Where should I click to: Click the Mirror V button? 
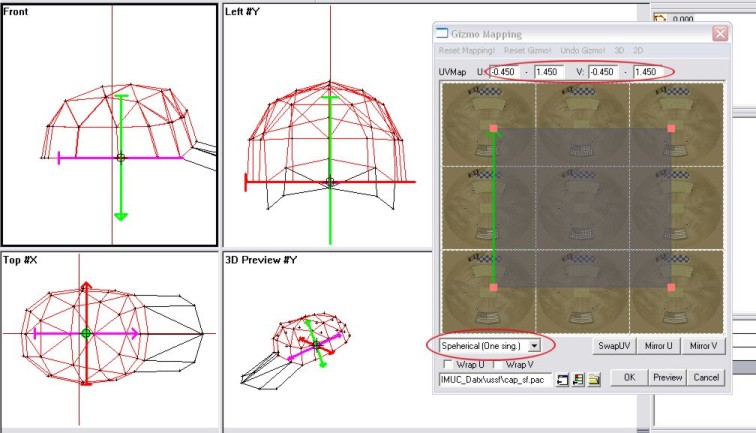703,345
